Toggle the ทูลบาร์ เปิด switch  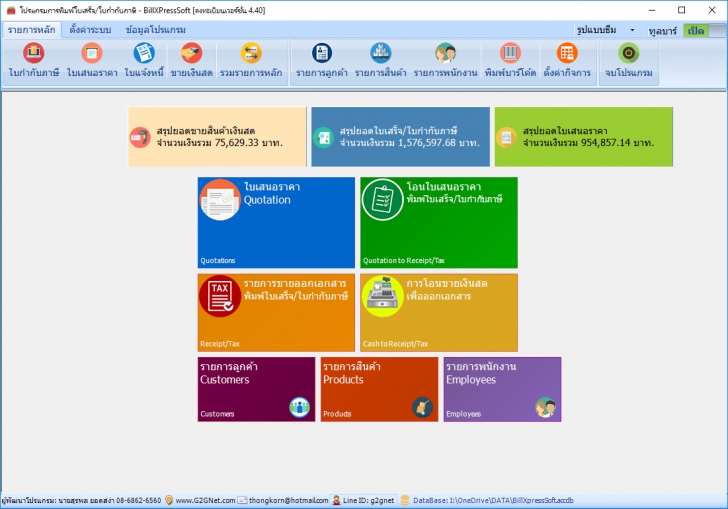[704, 31]
